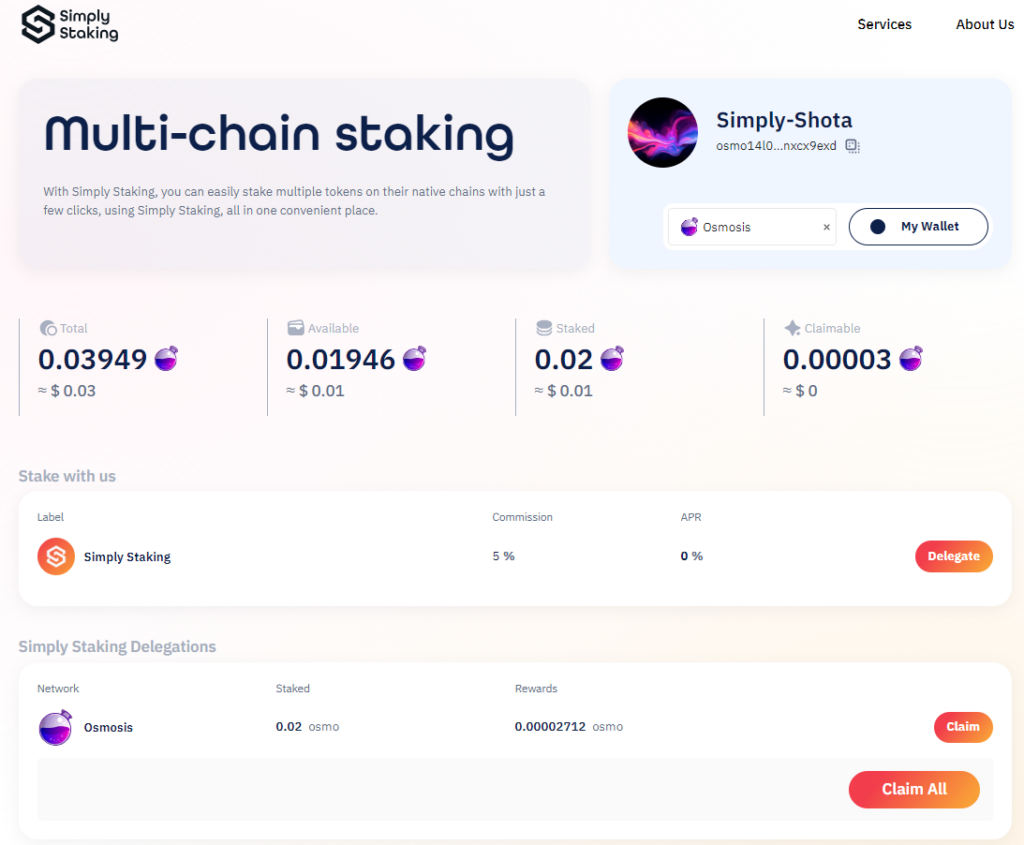
Task: Click the Claimable sparkle icon
Action: [x=792, y=328]
